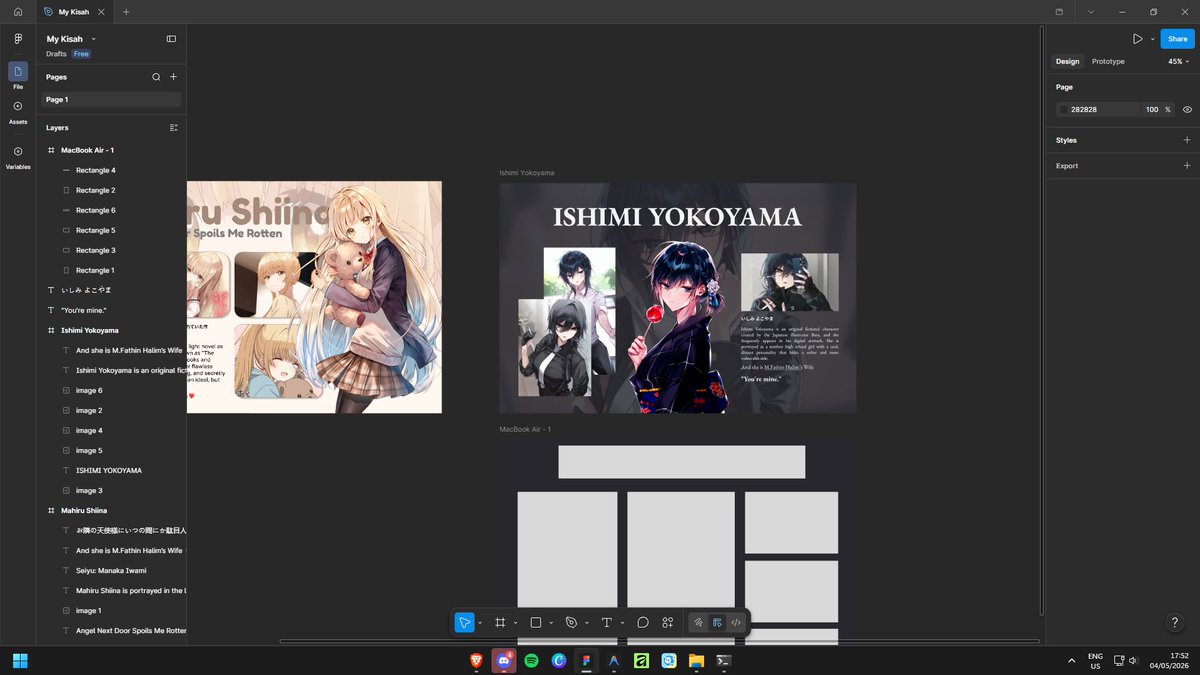Screen dimensions: 1200x675
Task: Select Page 1 in the Pages list
Action: click(111, 100)
